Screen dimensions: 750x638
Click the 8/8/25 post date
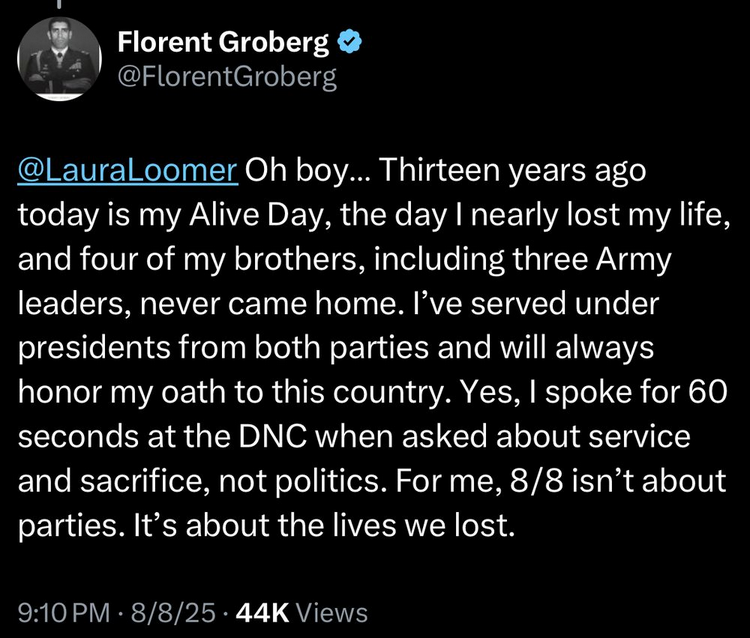point(173,613)
